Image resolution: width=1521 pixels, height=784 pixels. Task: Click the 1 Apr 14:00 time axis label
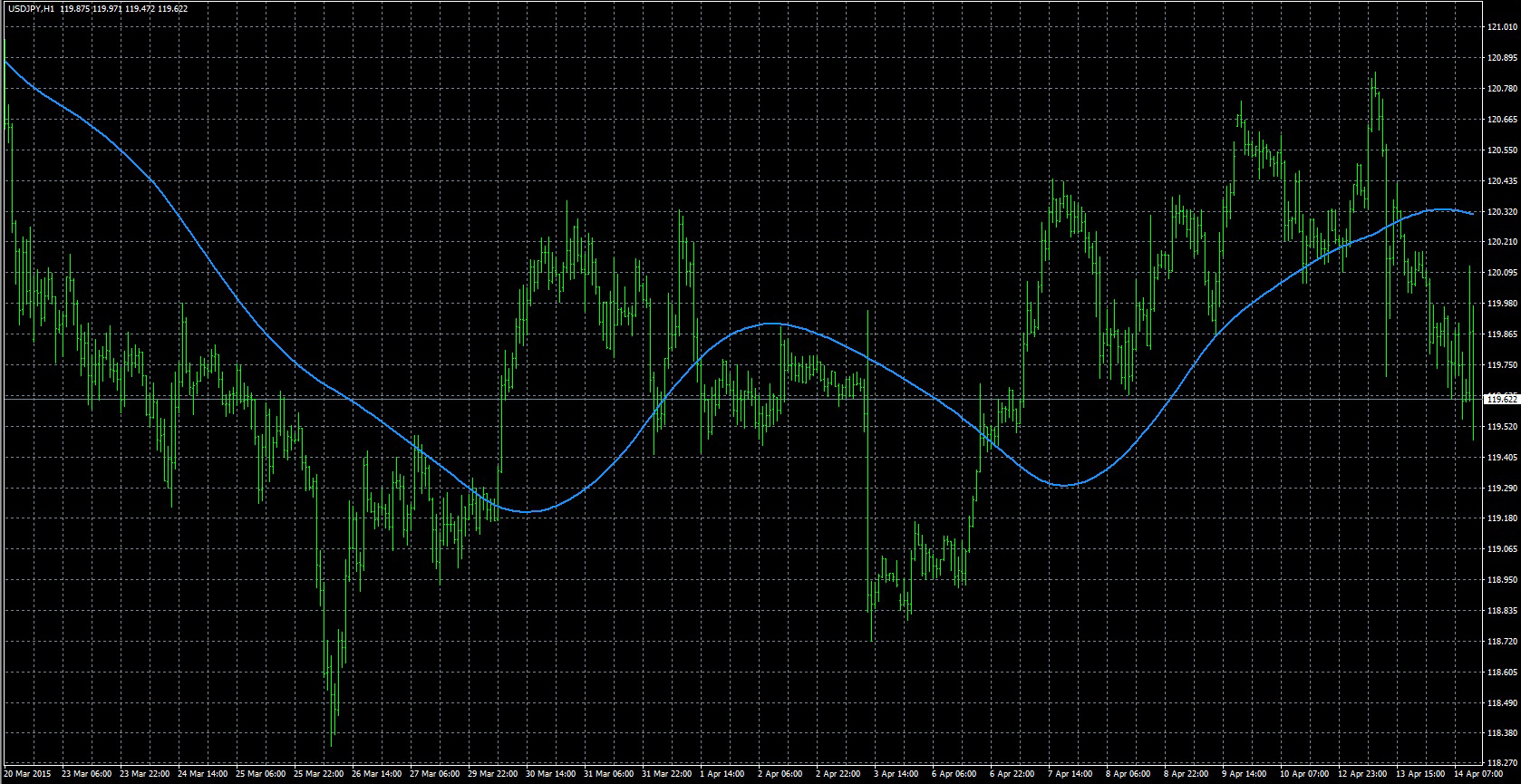pos(723,776)
